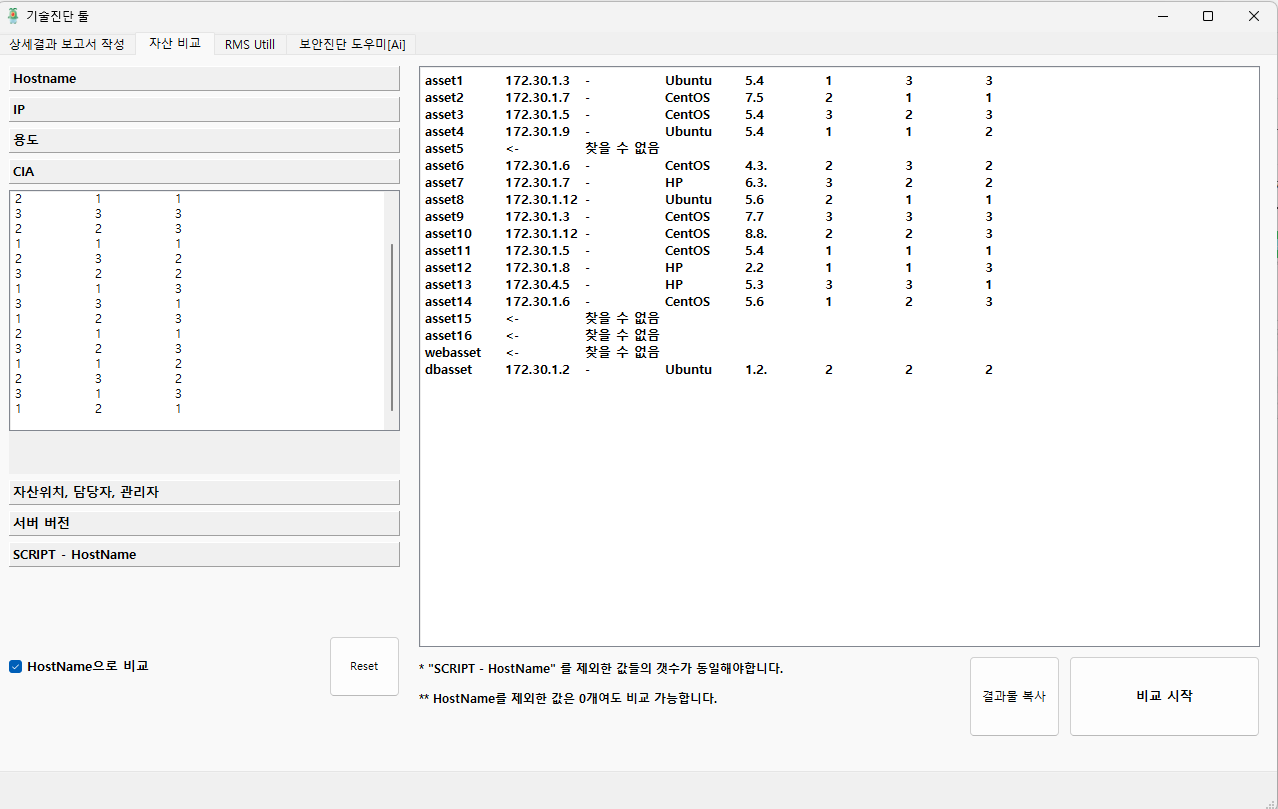The image size is (1278, 809).
Task: Click the 결과물 복사 button
Action: (x=1014, y=696)
